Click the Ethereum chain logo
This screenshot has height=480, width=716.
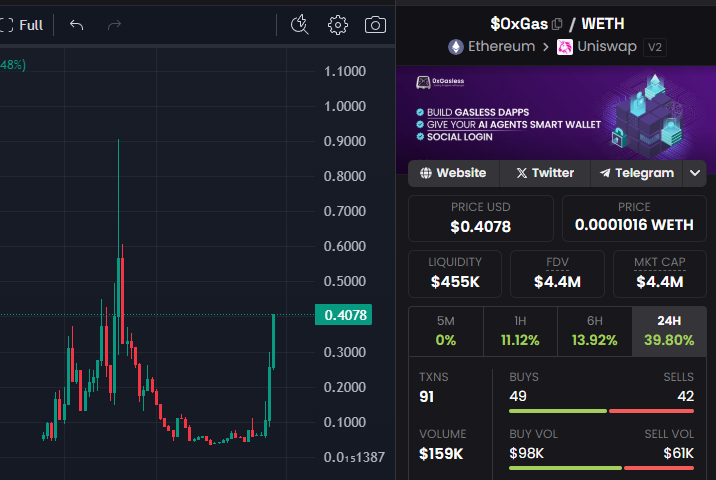point(455,47)
